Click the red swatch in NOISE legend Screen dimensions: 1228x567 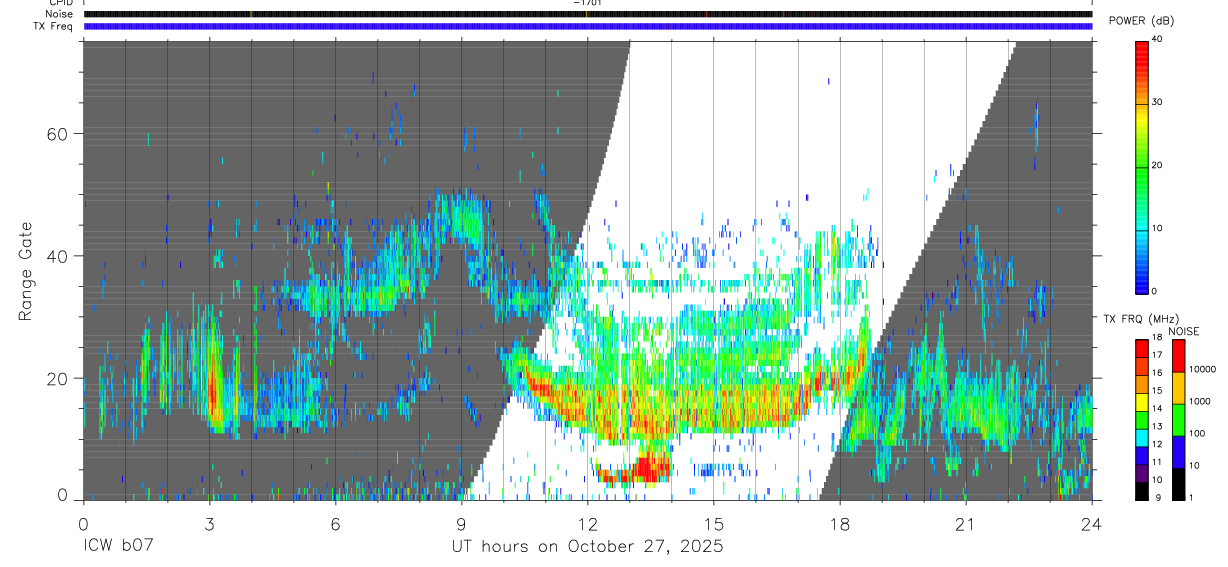pyautogui.click(x=1178, y=356)
